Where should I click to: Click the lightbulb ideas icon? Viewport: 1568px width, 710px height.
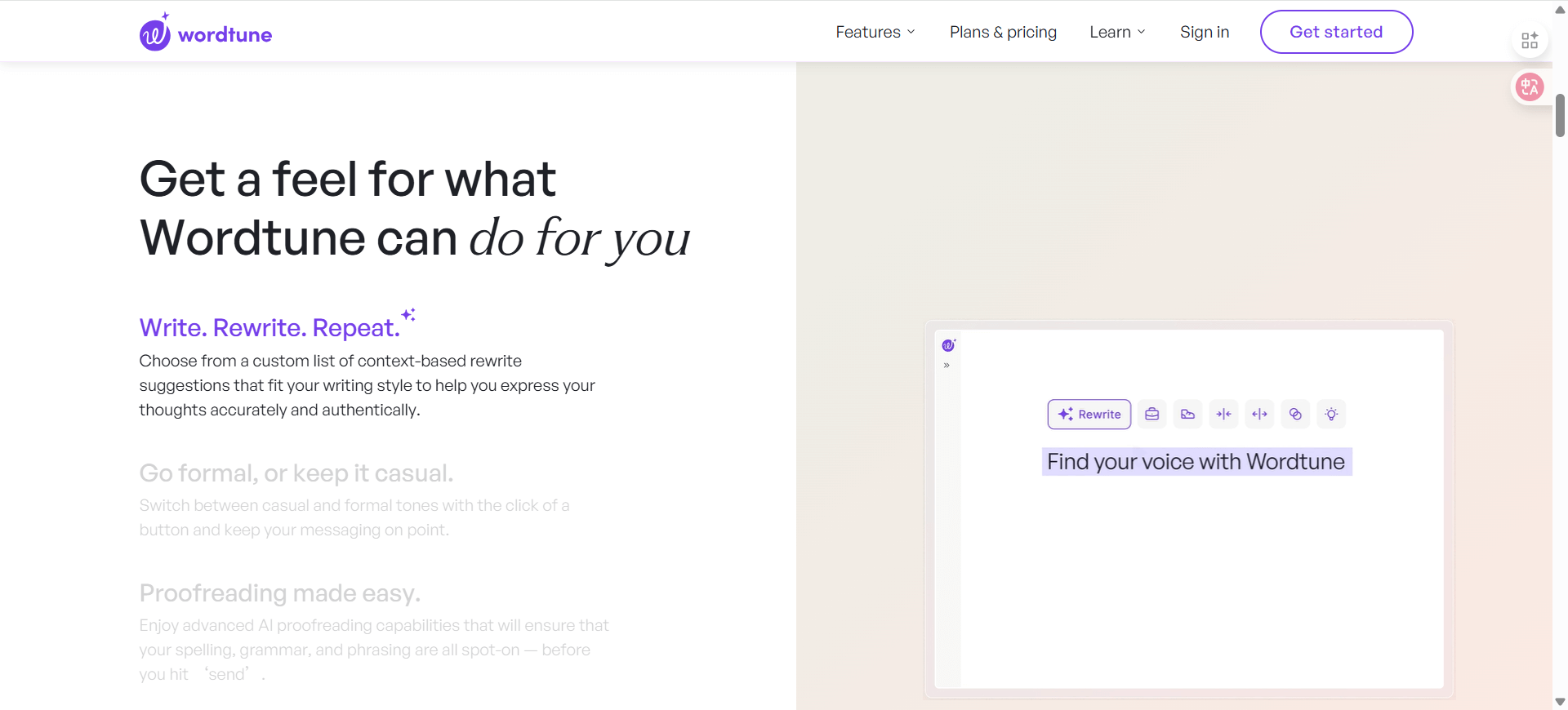pos(1331,415)
